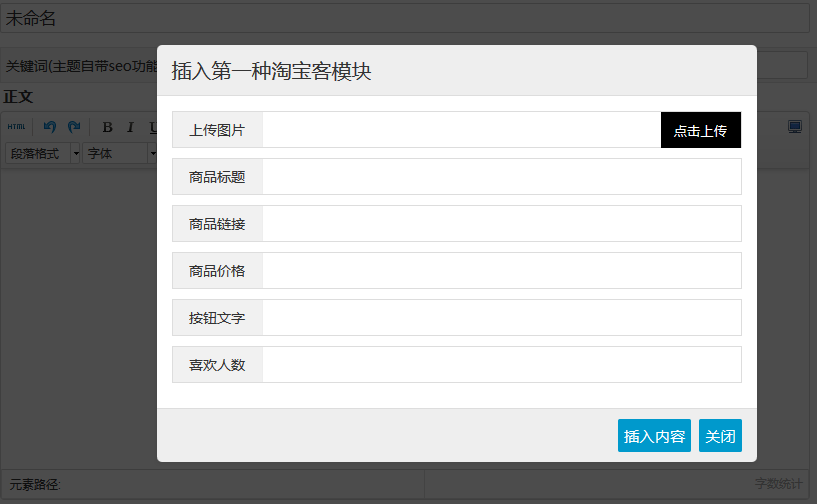
Task: Focus the 商品链接 input field
Action: coord(502,224)
